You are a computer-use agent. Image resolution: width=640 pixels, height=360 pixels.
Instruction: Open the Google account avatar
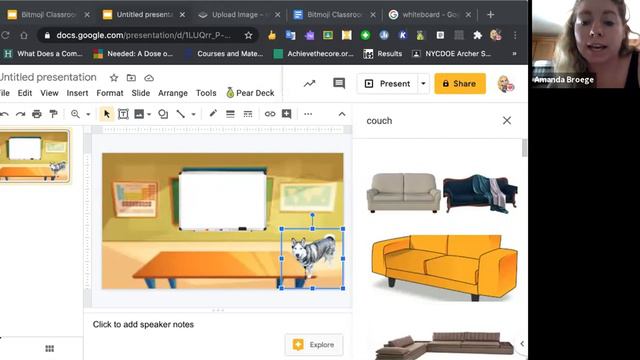point(505,84)
